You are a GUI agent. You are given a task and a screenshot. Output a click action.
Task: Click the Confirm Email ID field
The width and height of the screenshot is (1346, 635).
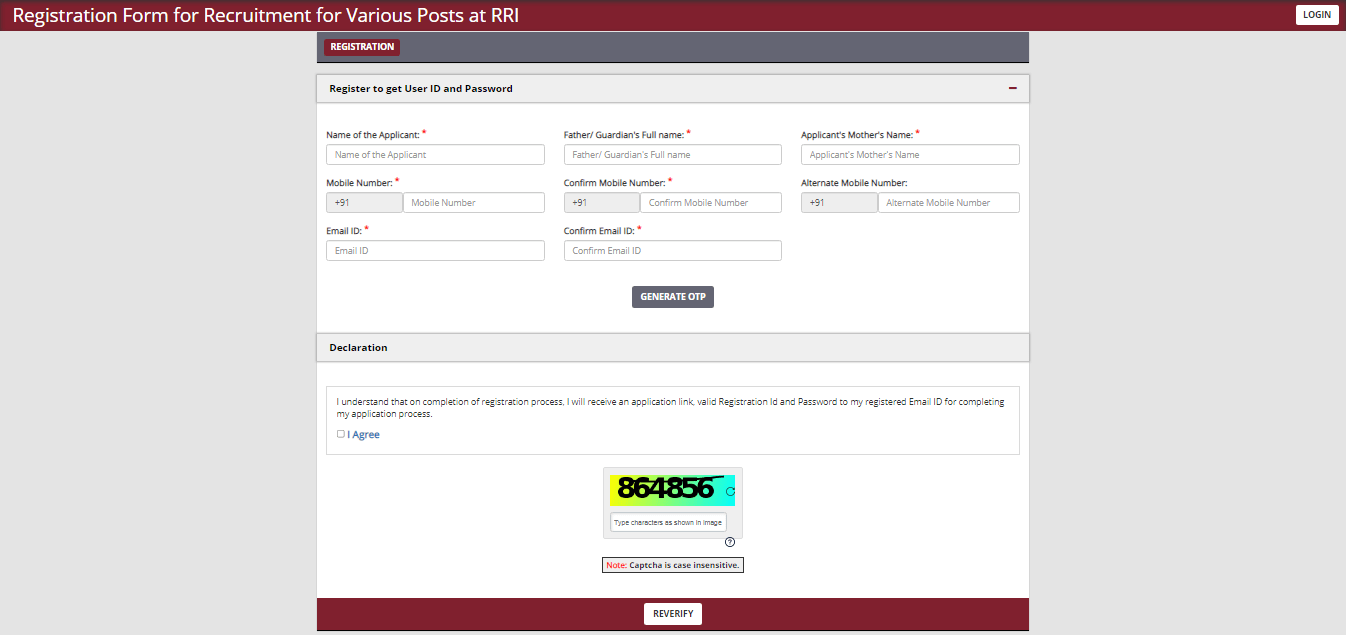coord(672,251)
